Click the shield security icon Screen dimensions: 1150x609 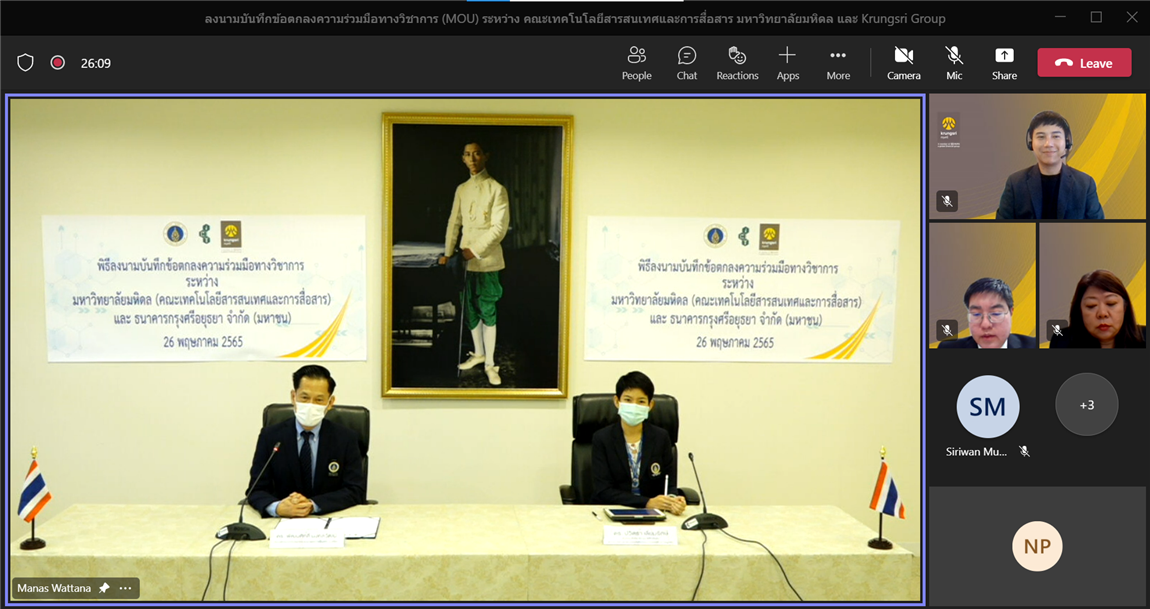coord(26,63)
